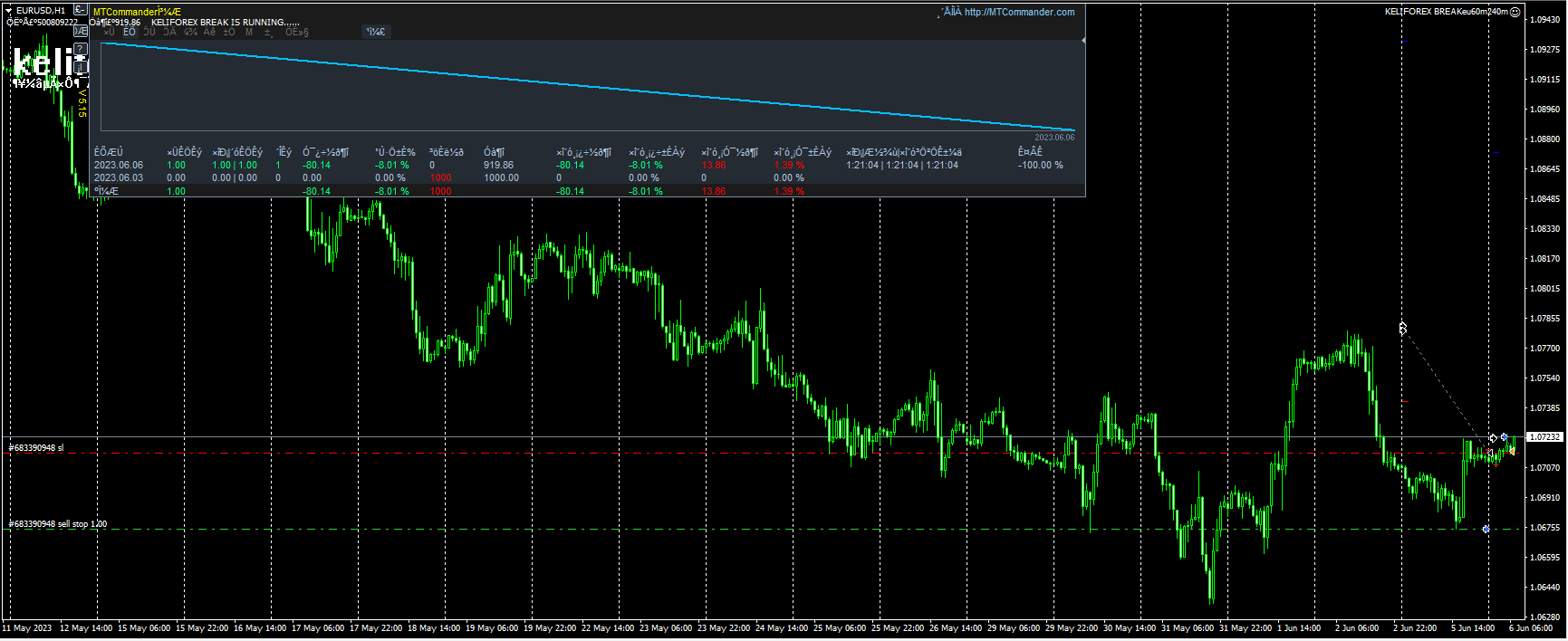Click the '2023.06.03' row date in the table

point(119,178)
